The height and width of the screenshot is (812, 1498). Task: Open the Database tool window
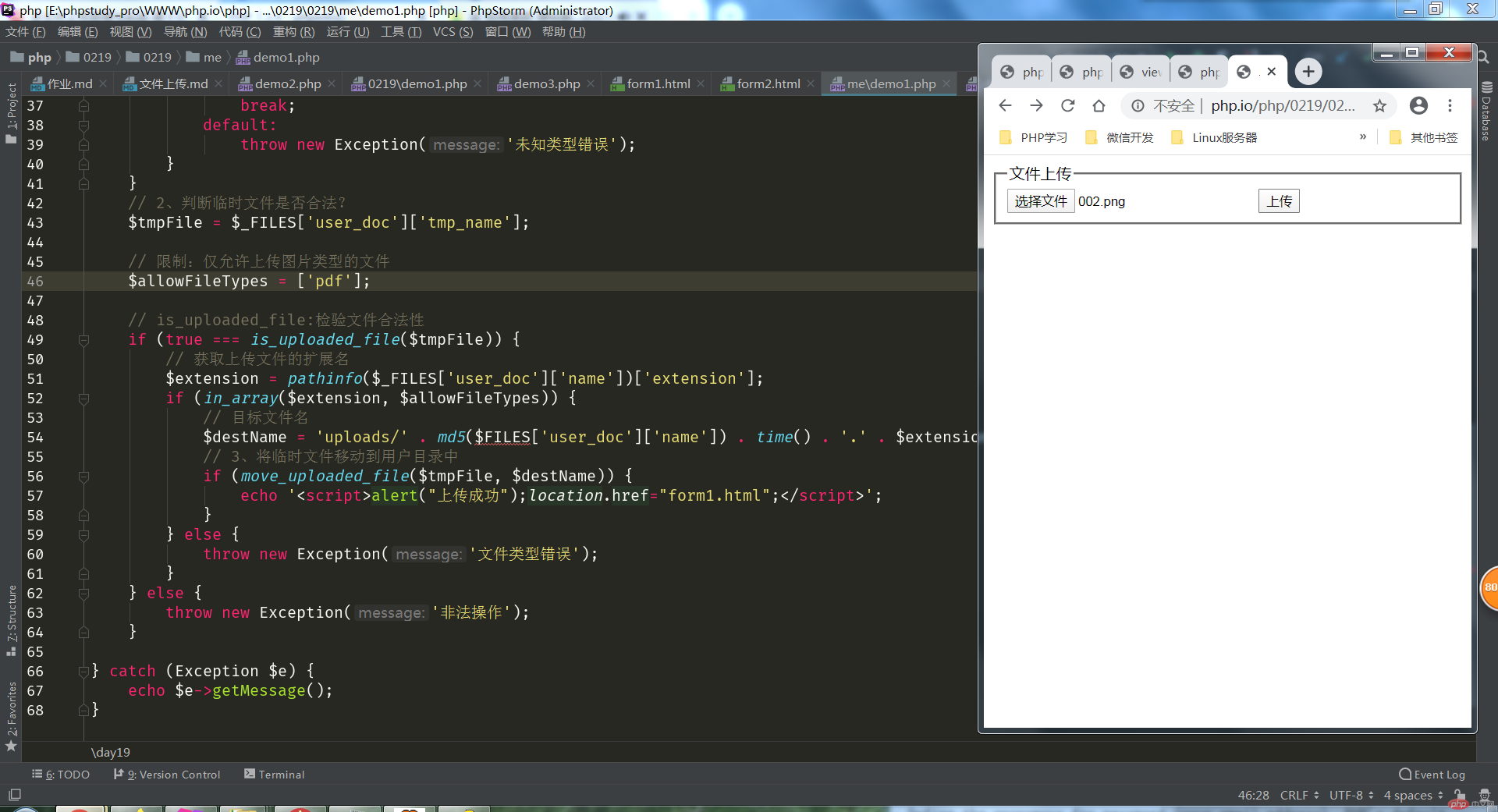1486,111
